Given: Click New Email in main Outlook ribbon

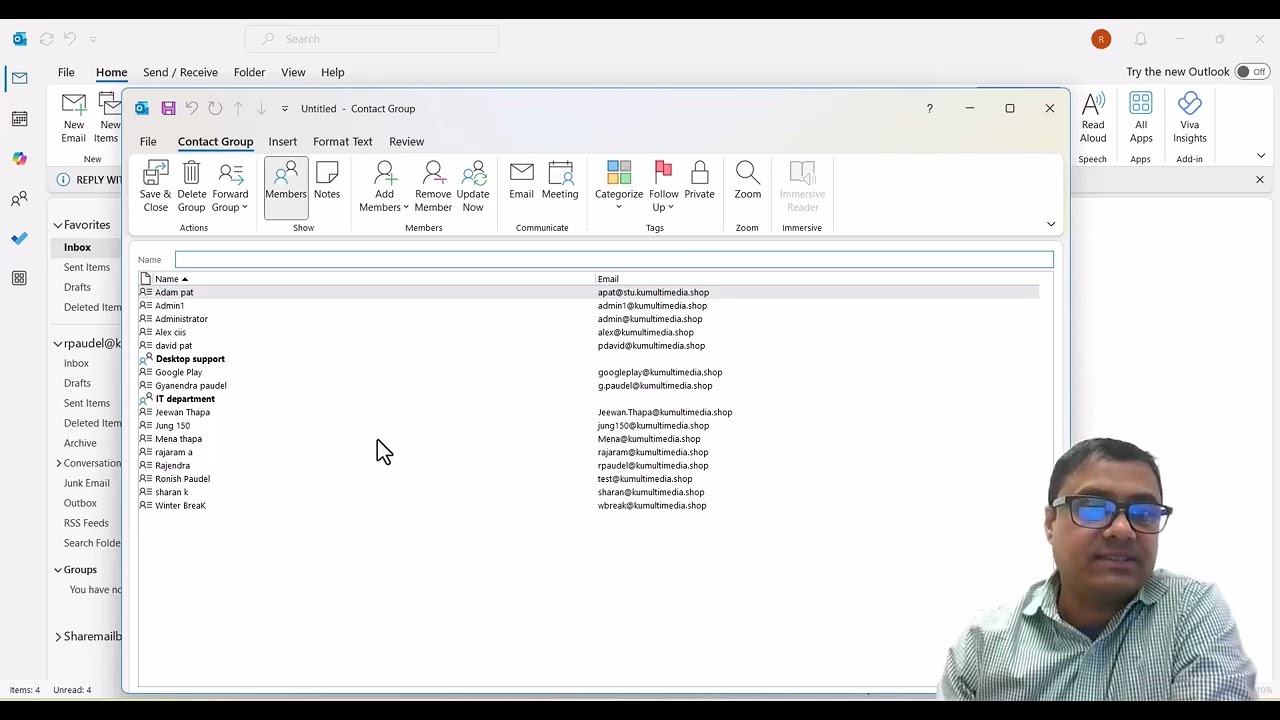Looking at the screenshot, I should tap(73, 118).
